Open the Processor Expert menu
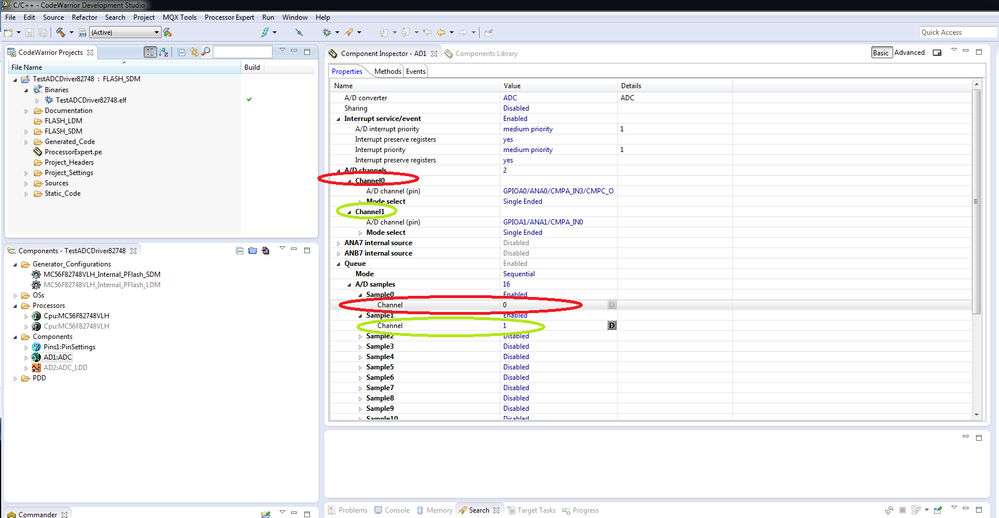999x518 pixels. tap(229, 17)
